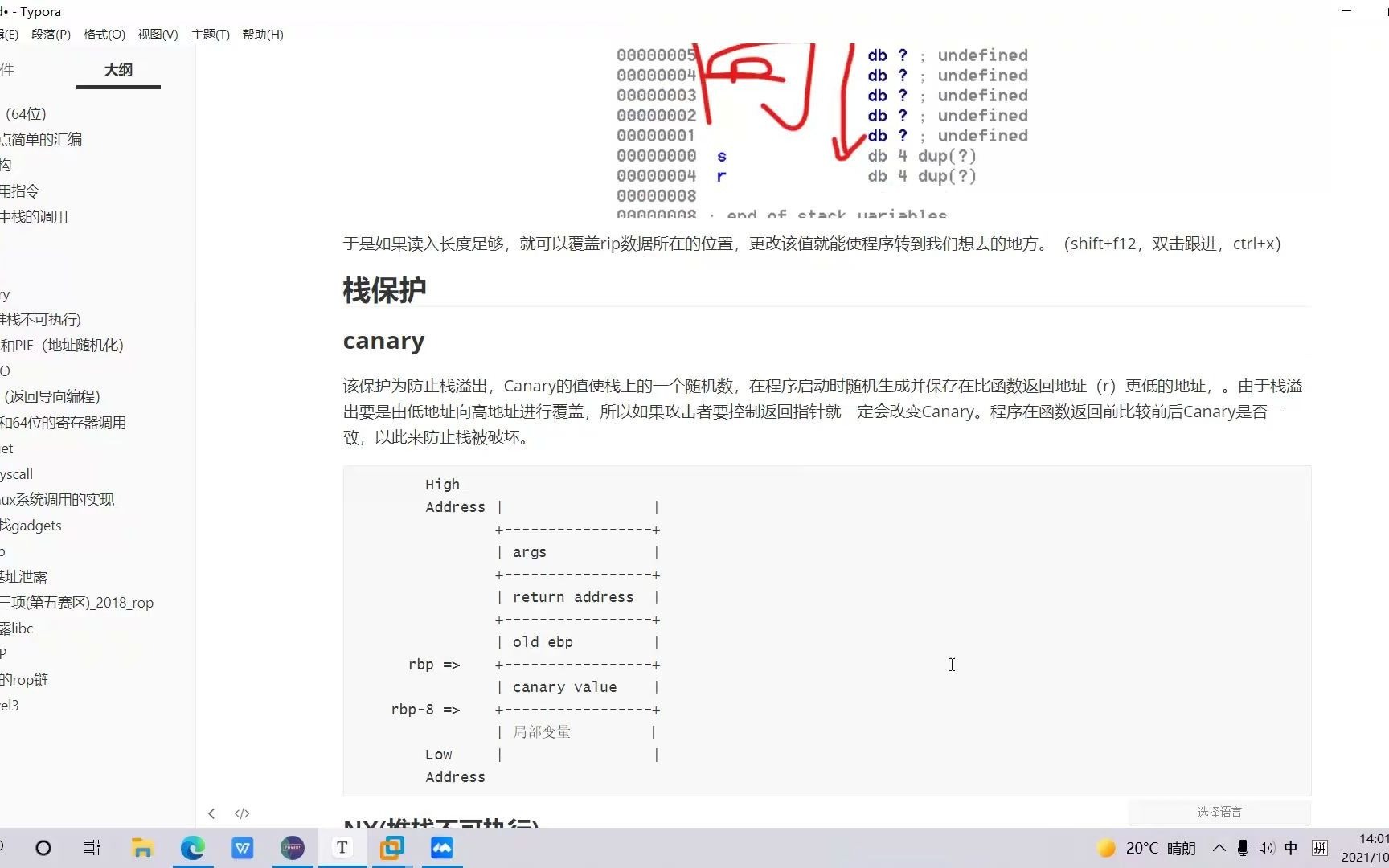Open VMware-style overlapping squares taskbar app
Screen dimensions: 1389x868
(x=392, y=848)
